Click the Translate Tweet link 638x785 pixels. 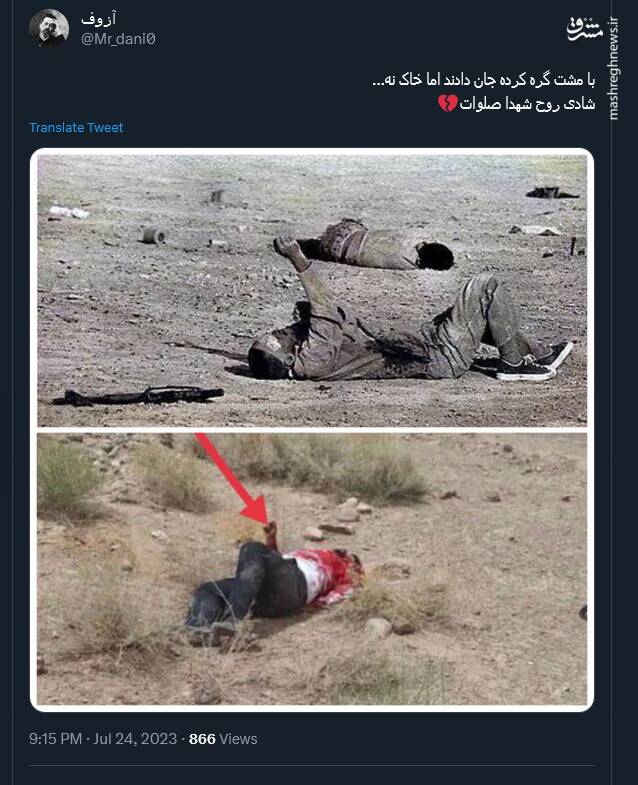click(x=76, y=128)
